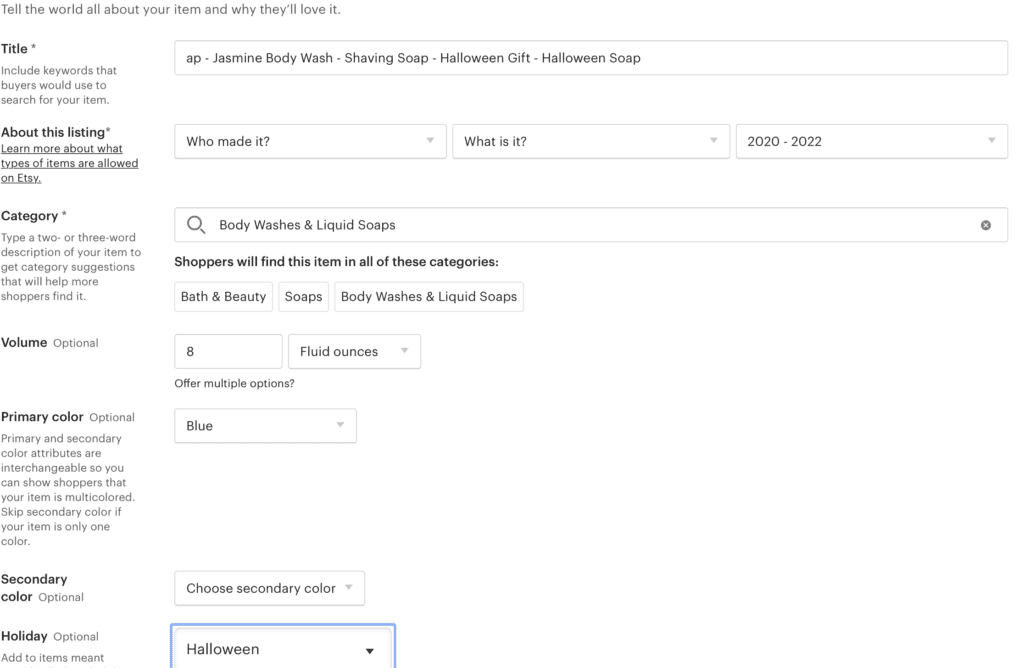Select the 'Body Washes & Liquid Soaps' category chip
Screen dimensions: 1024x668
click(x=429, y=296)
